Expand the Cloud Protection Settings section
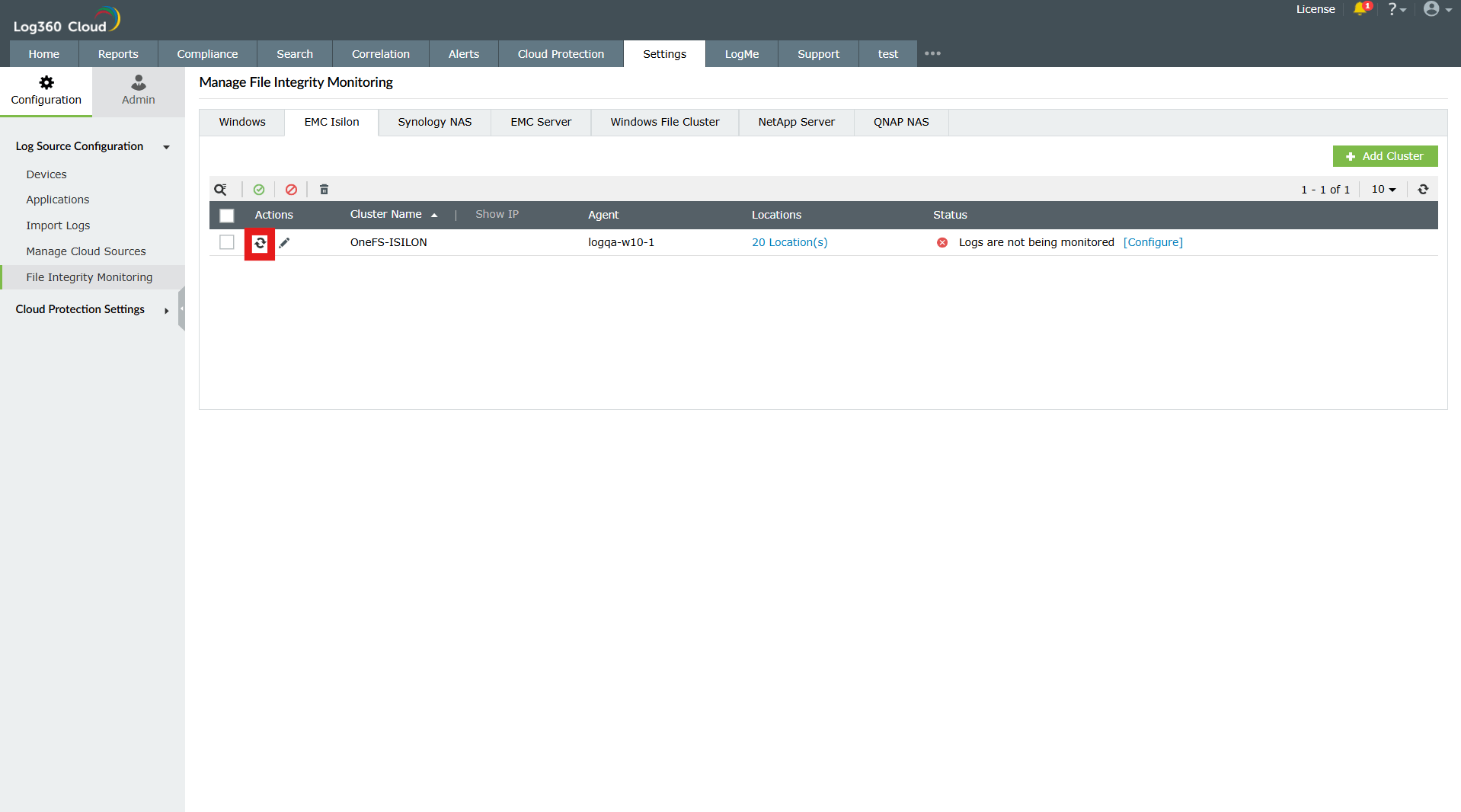 166,311
